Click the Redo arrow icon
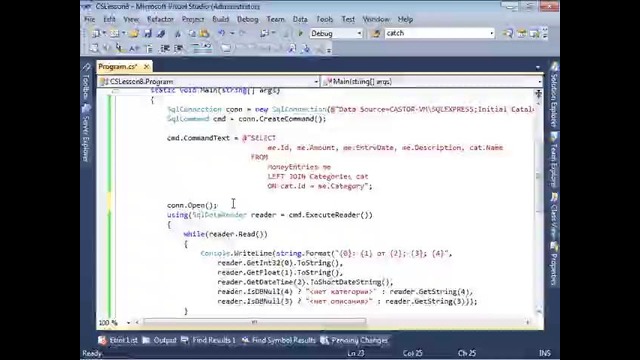This screenshot has height=360, width=640. tap(242, 33)
